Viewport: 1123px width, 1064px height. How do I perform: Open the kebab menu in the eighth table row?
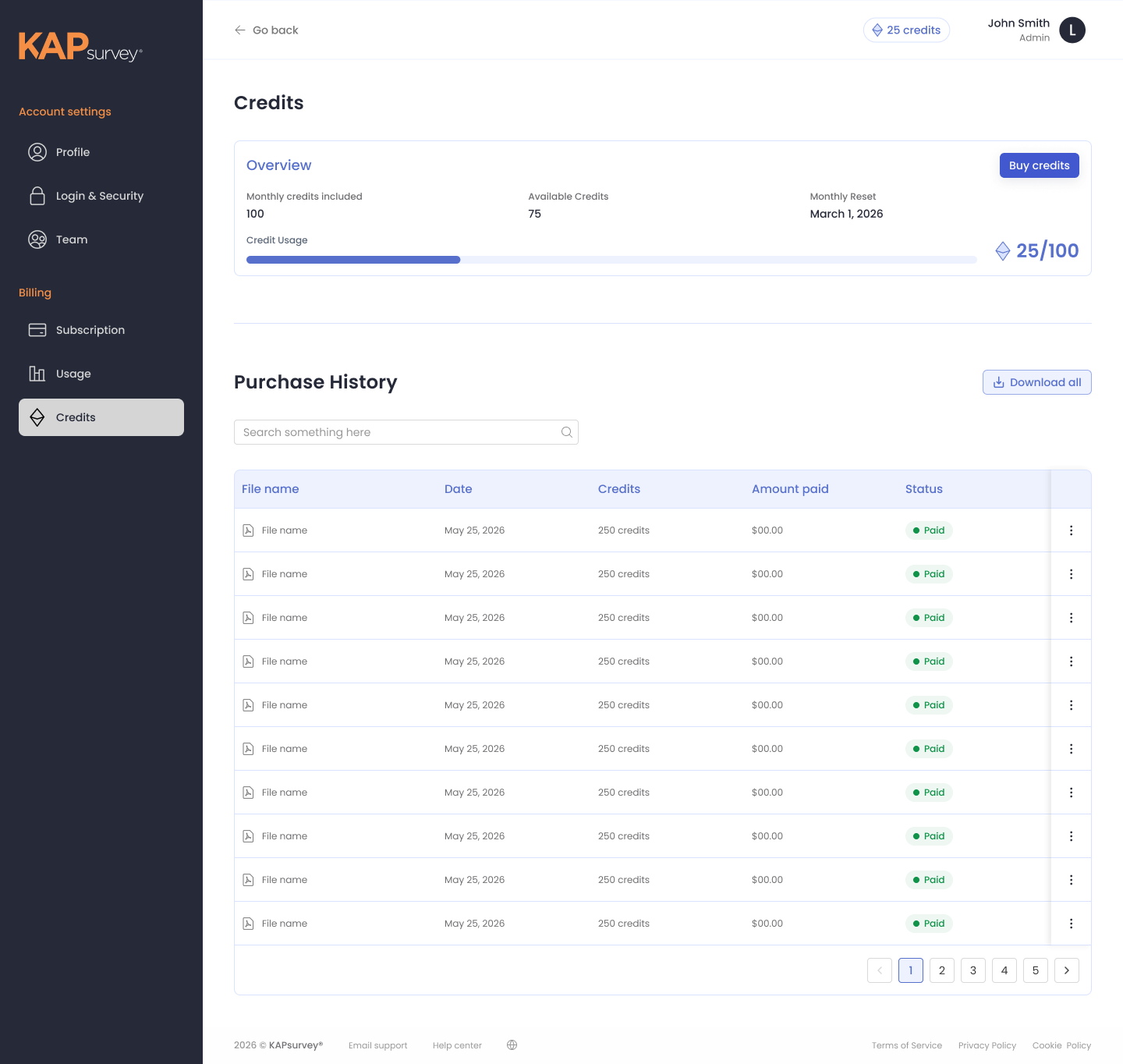(x=1071, y=836)
